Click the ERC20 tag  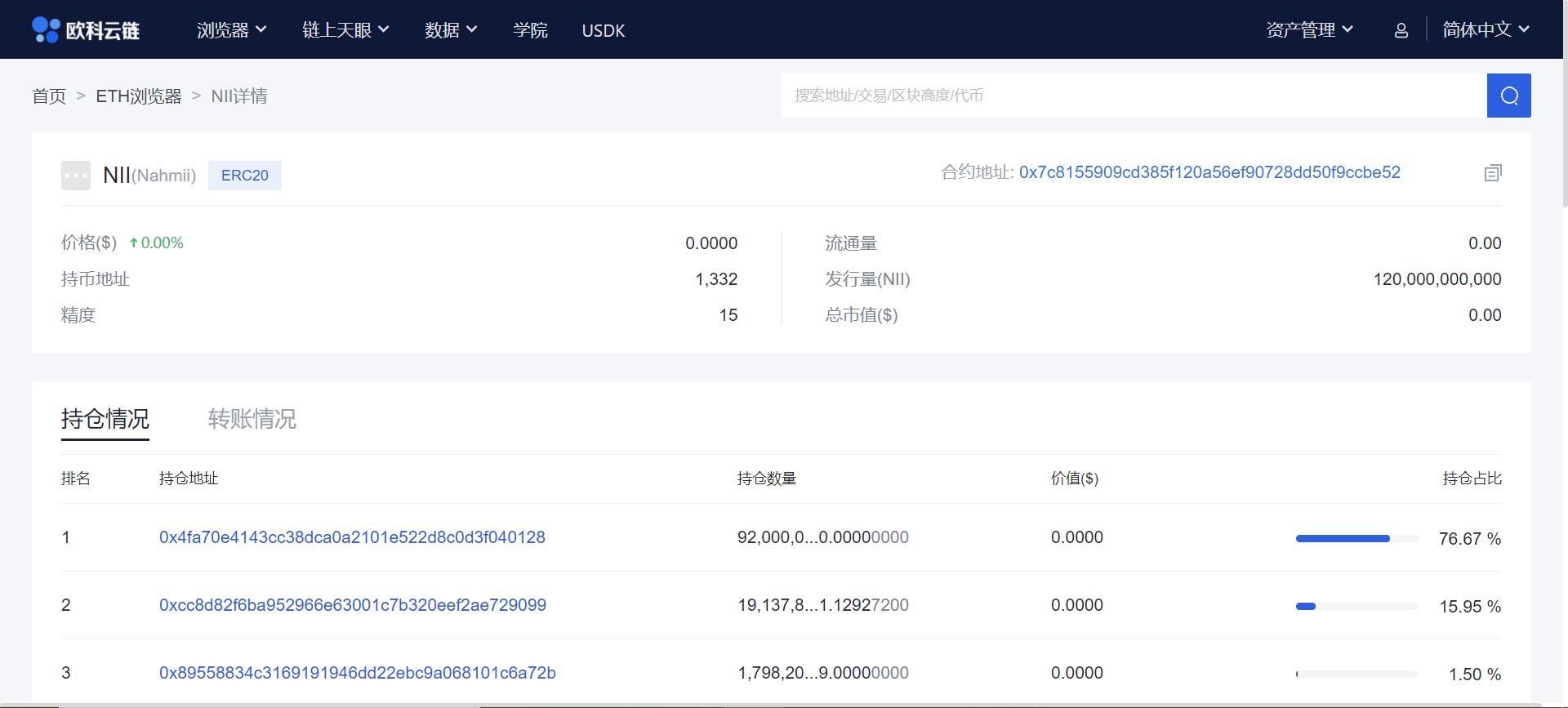[x=245, y=176]
